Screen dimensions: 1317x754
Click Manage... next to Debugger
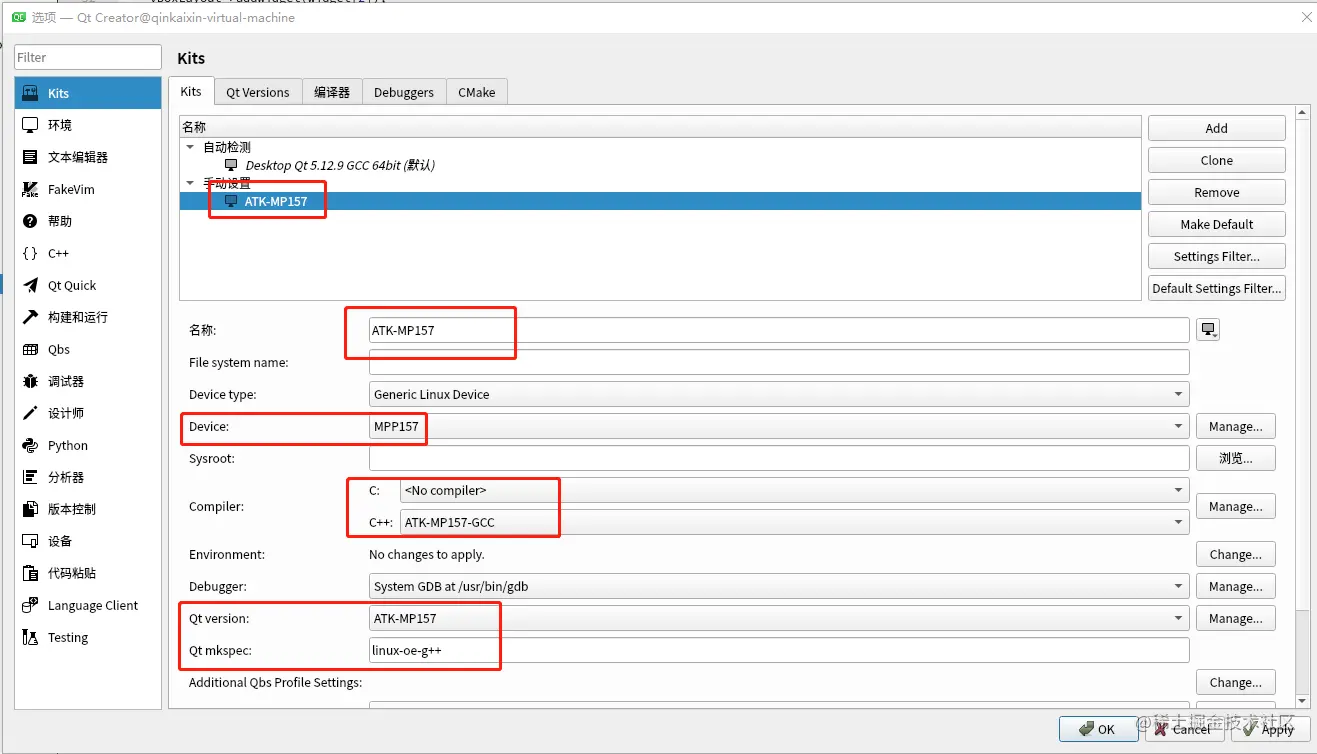1236,586
